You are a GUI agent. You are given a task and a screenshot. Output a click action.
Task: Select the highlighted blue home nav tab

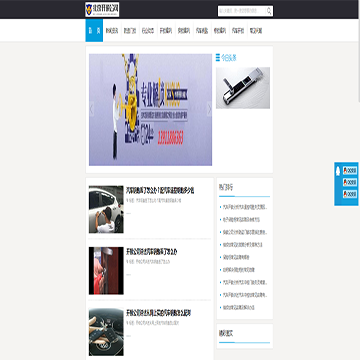[x=94, y=30]
